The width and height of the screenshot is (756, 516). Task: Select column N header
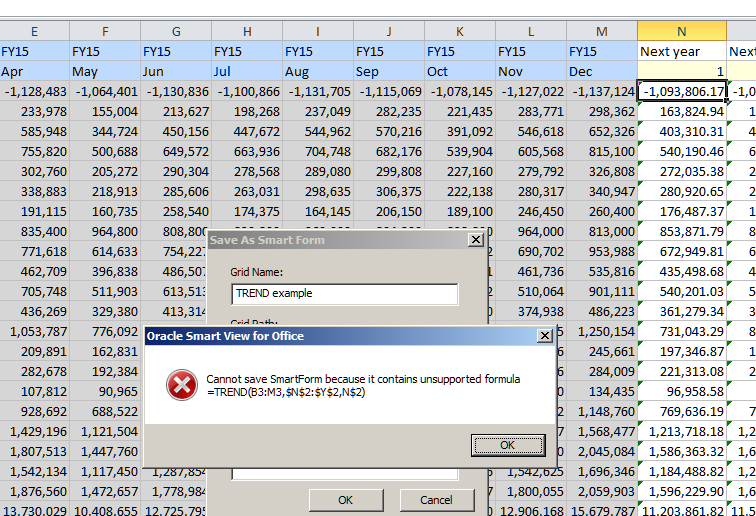682,31
